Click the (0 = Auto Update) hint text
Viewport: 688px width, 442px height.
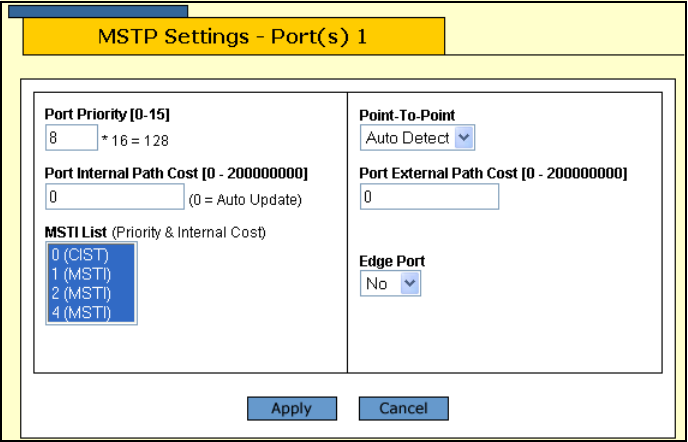click(x=245, y=198)
